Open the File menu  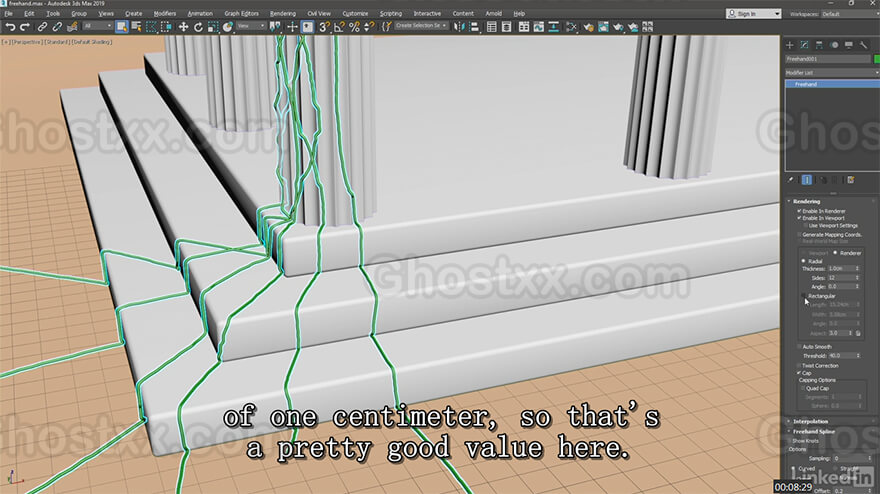coord(8,13)
